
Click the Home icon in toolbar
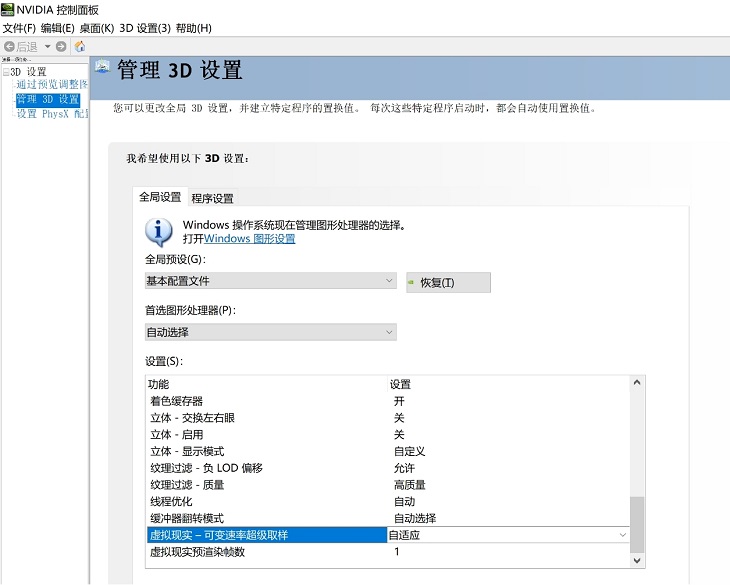pyautogui.click(x=80, y=46)
